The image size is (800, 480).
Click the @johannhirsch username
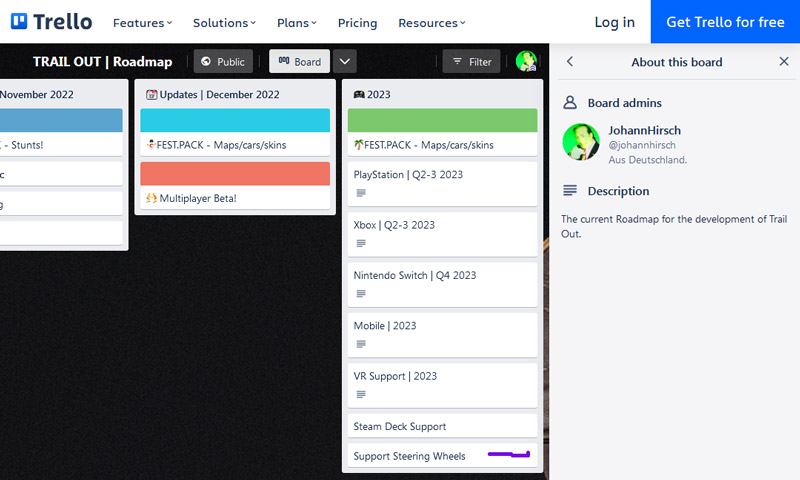[x=642, y=145]
